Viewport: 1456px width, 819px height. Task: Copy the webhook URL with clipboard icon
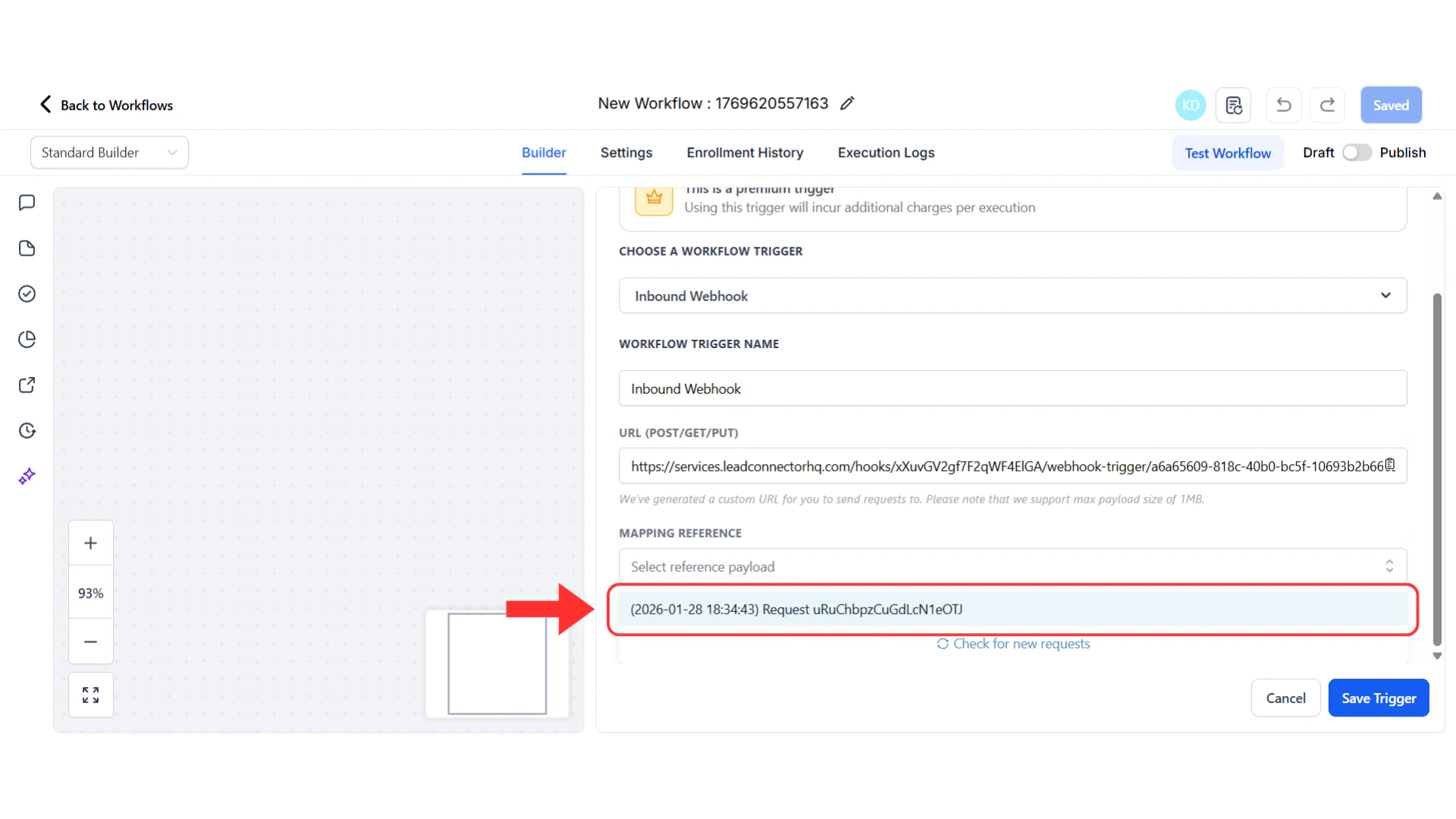coord(1390,465)
